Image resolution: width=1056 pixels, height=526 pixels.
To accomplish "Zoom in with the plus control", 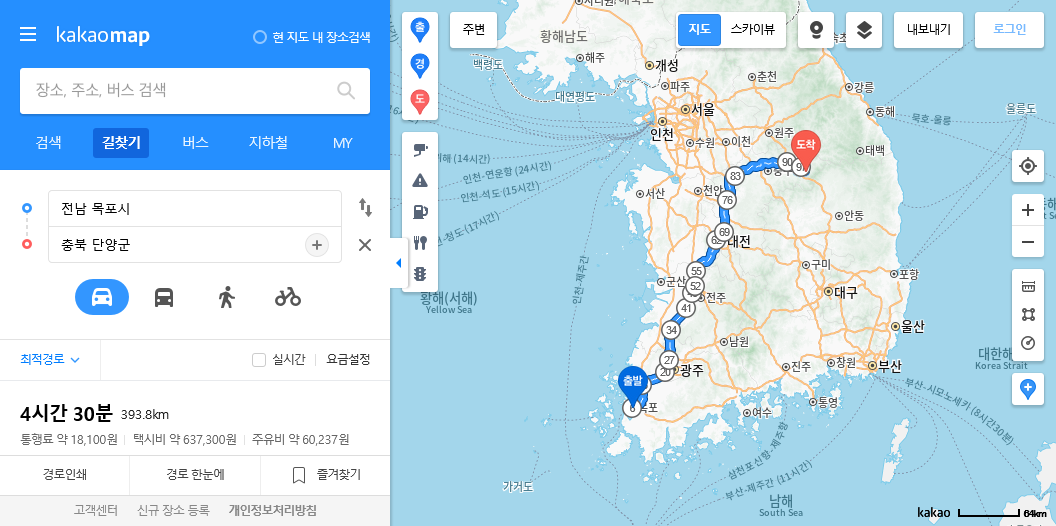I will [x=1028, y=210].
